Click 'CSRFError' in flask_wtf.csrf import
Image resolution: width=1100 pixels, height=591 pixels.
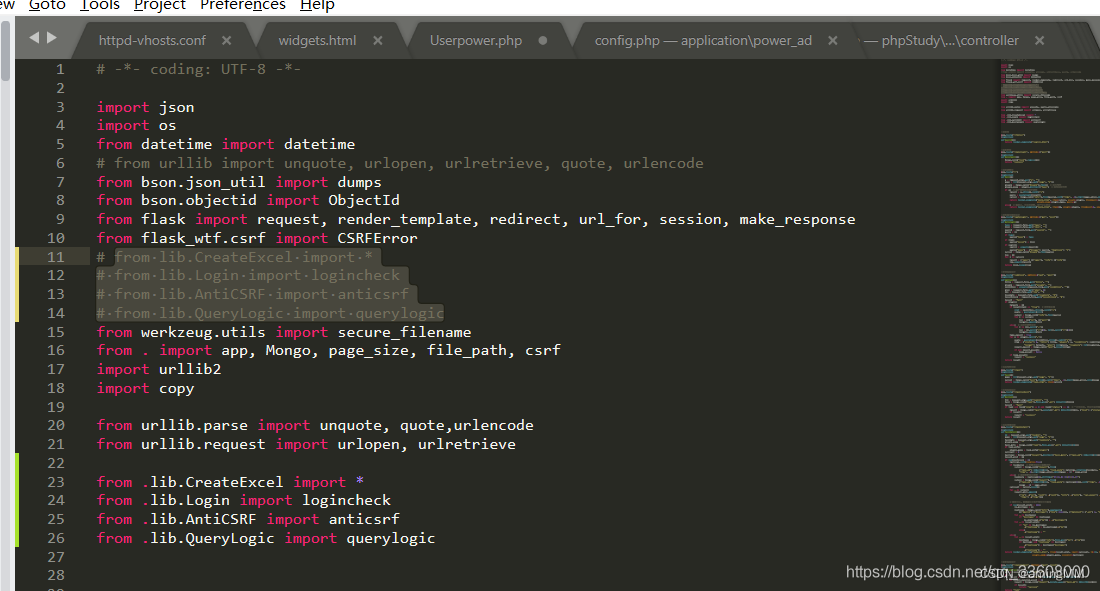point(377,239)
